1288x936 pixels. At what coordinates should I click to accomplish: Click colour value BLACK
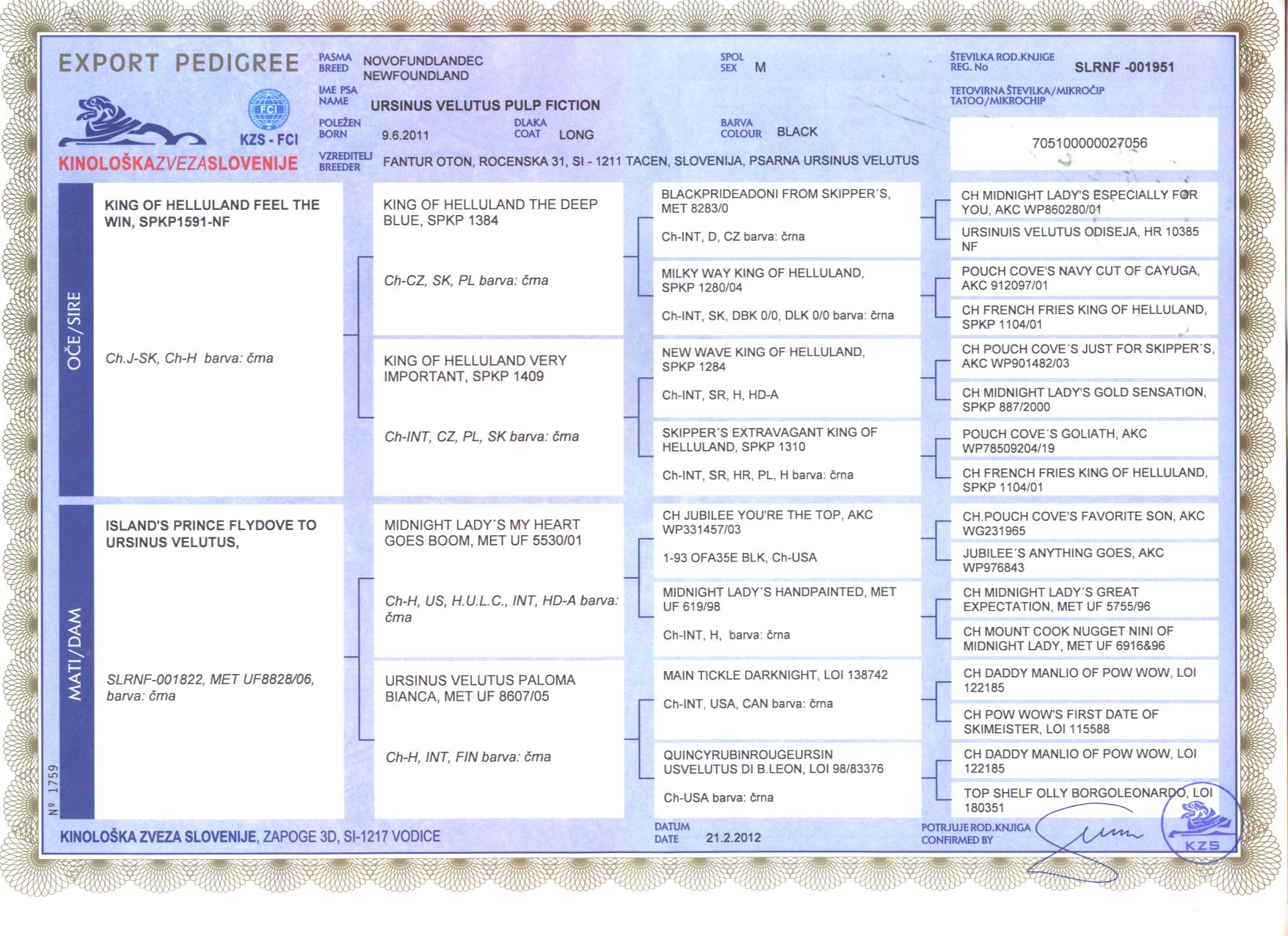pyautogui.click(x=797, y=131)
